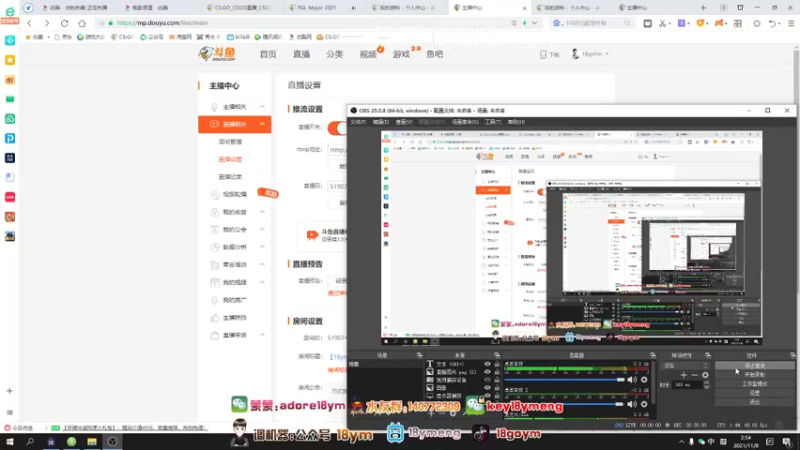Image resolution: width=800 pixels, height=450 pixels.
Task: Show the 视频捕获设备 source via eye icon
Action: point(487,380)
